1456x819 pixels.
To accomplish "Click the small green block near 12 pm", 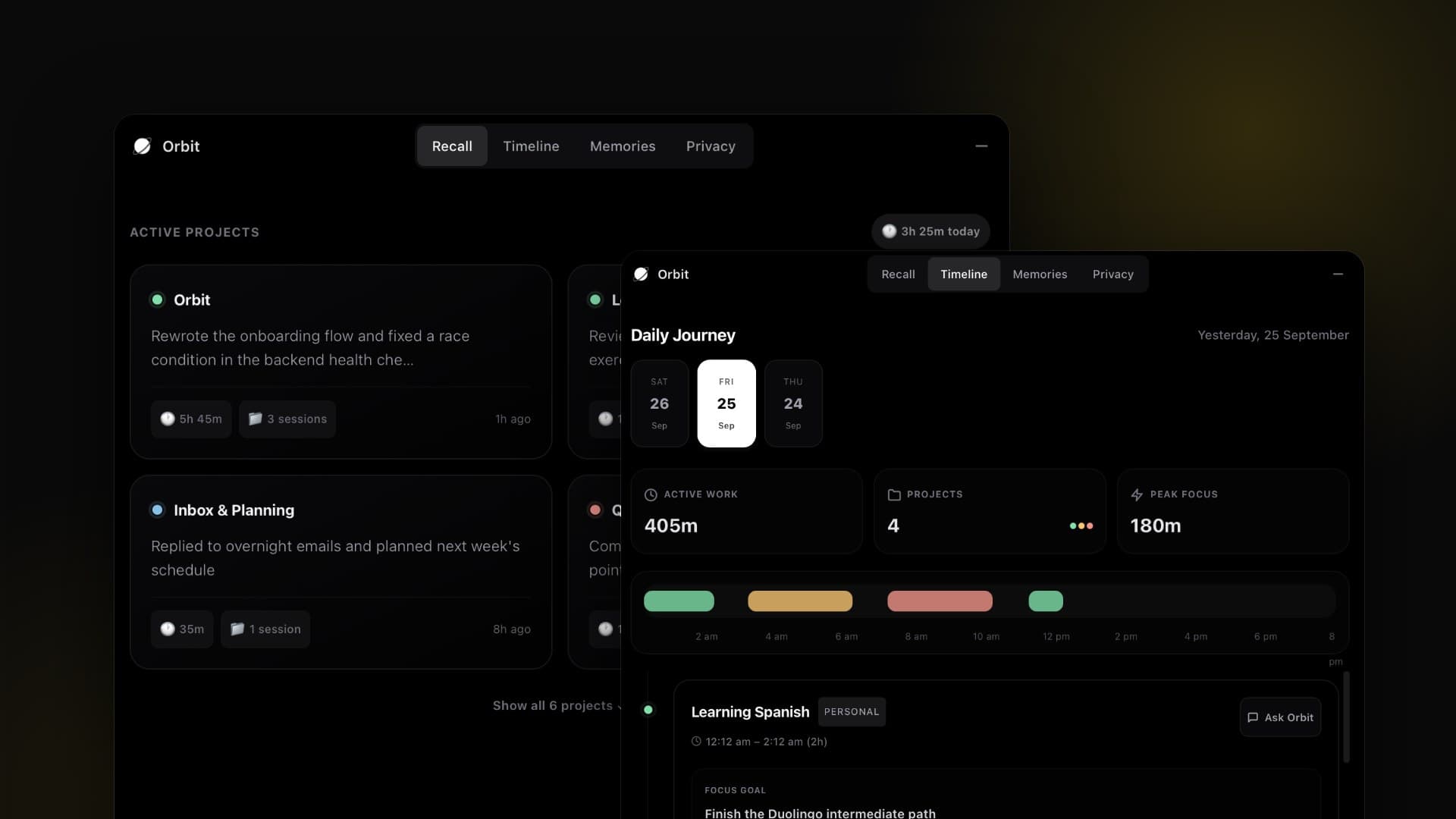I will pos(1046,601).
